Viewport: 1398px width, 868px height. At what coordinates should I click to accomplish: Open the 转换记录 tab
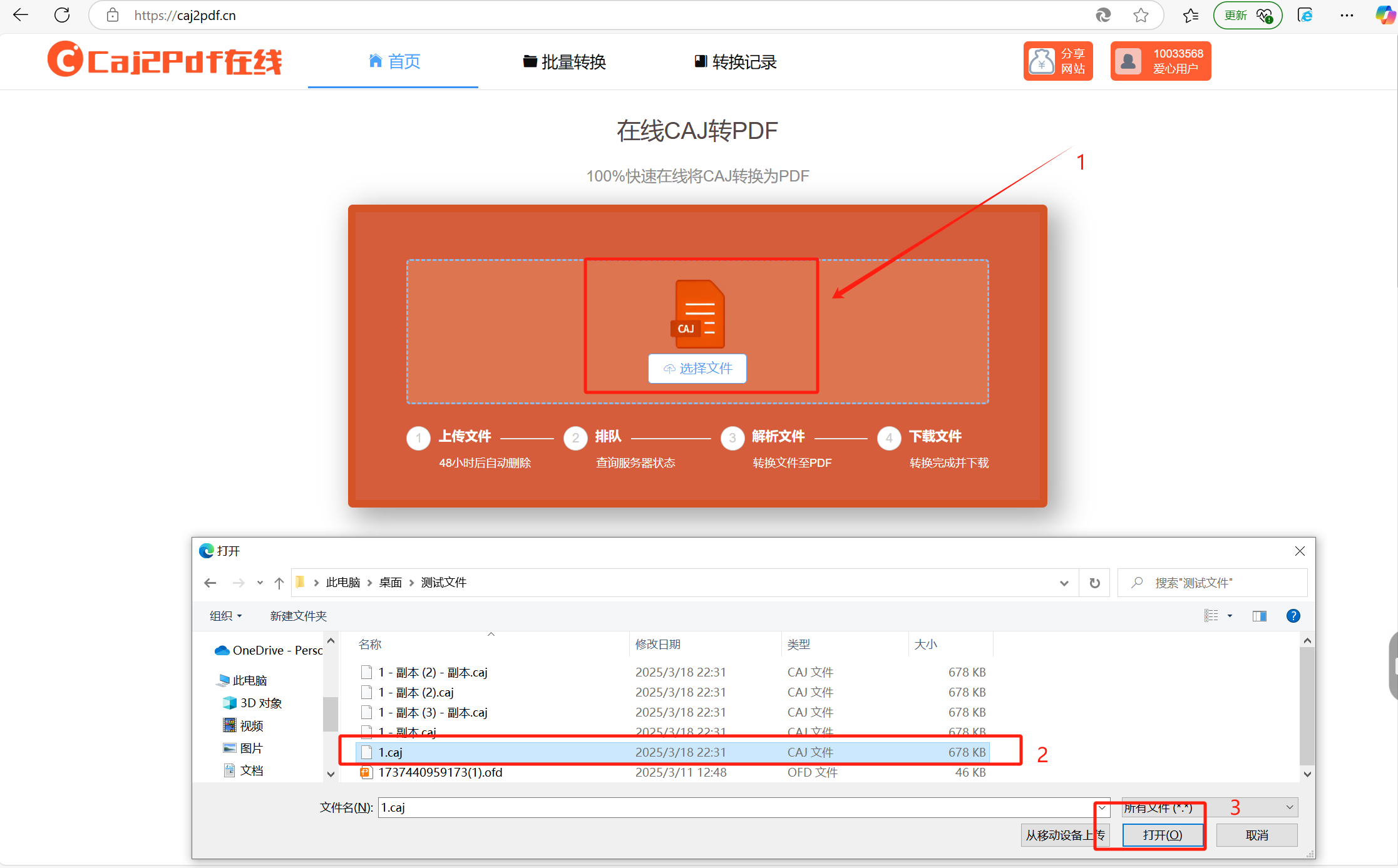click(x=736, y=62)
